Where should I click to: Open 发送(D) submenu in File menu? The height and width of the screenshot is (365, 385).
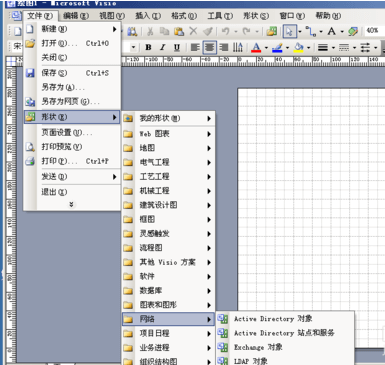72,176
